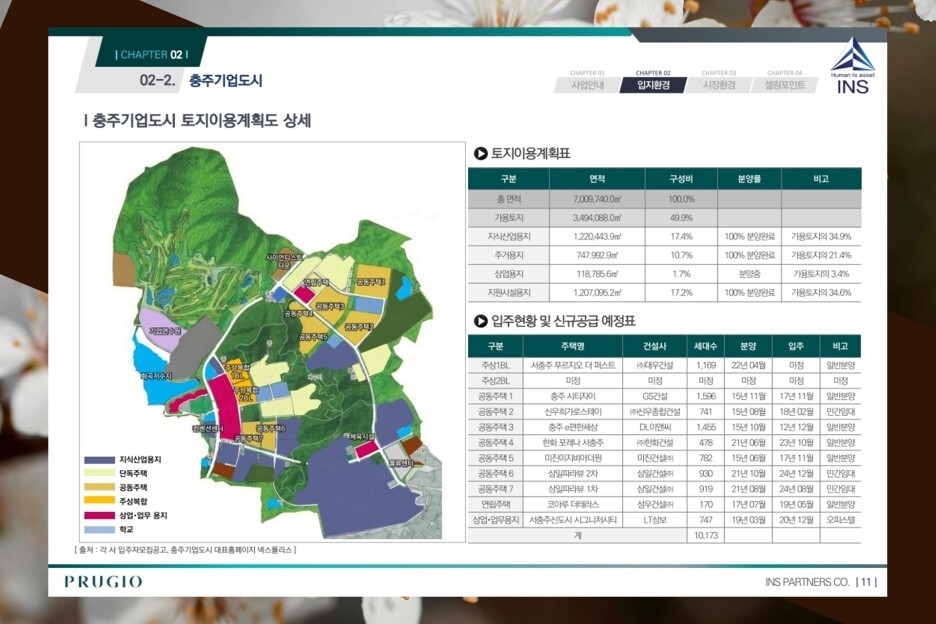936x624 pixels.
Task: Click the 지식산업용지 table row label
Action: coord(509,236)
